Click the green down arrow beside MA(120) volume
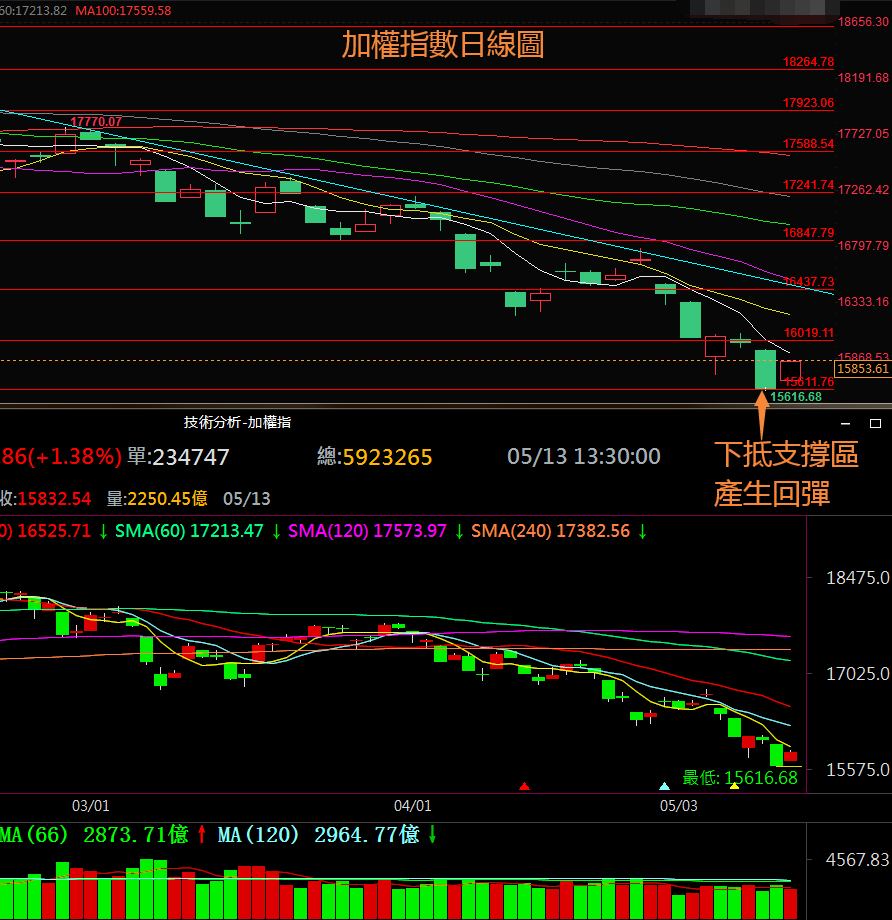Viewport: 892px width, 920px height. pos(432,834)
